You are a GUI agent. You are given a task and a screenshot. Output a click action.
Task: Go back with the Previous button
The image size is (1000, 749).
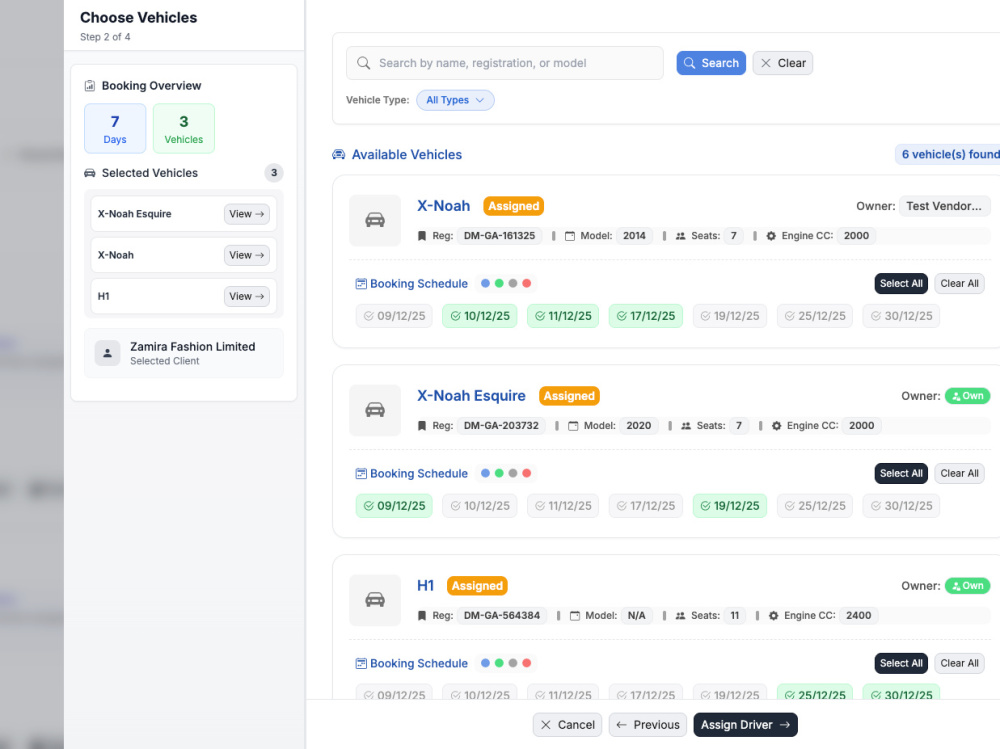[648, 725]
